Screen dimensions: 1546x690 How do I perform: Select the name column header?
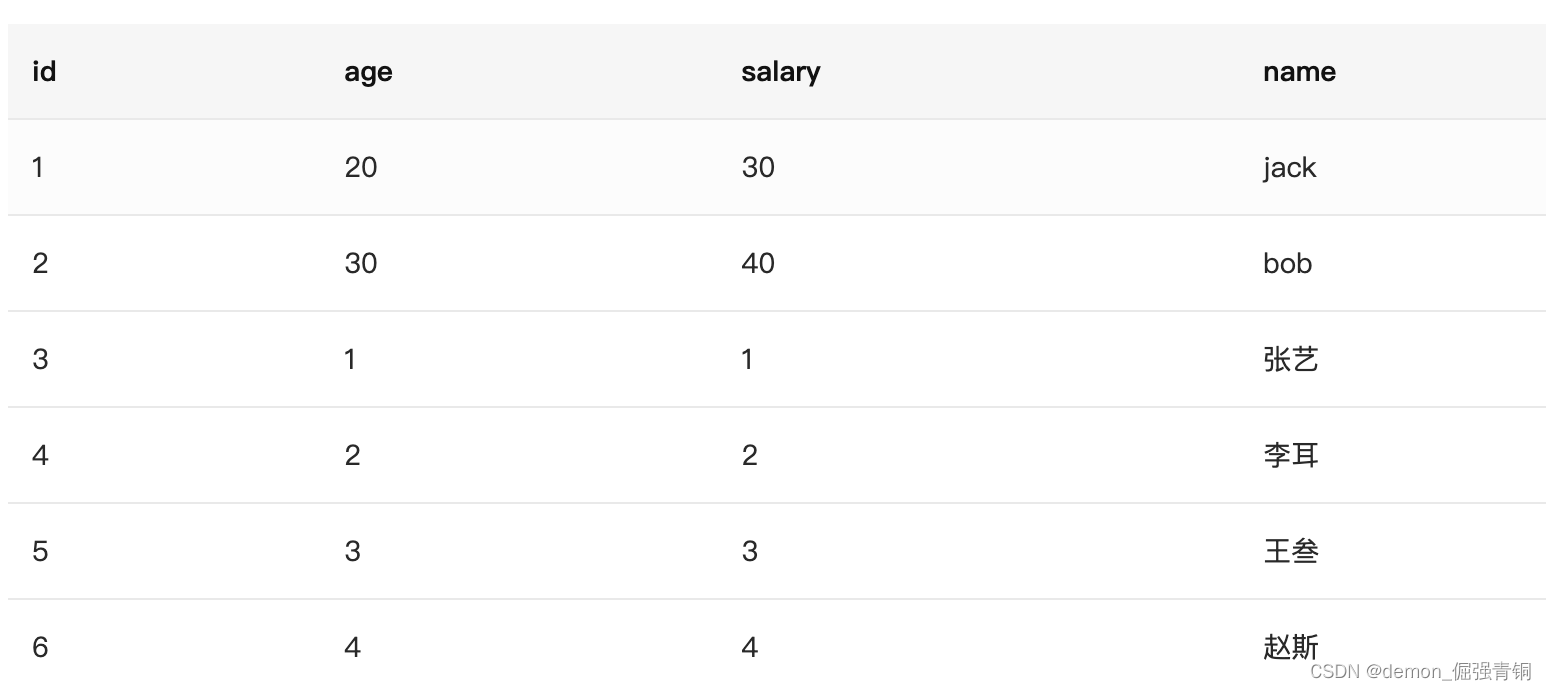click(x=1299, y=72)
